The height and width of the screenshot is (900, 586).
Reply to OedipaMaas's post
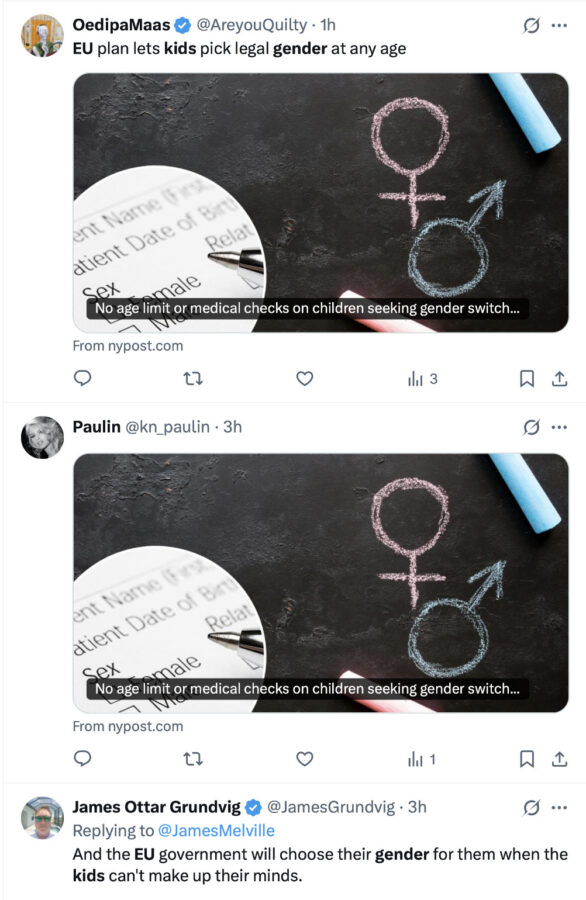[x=83, y=378]
